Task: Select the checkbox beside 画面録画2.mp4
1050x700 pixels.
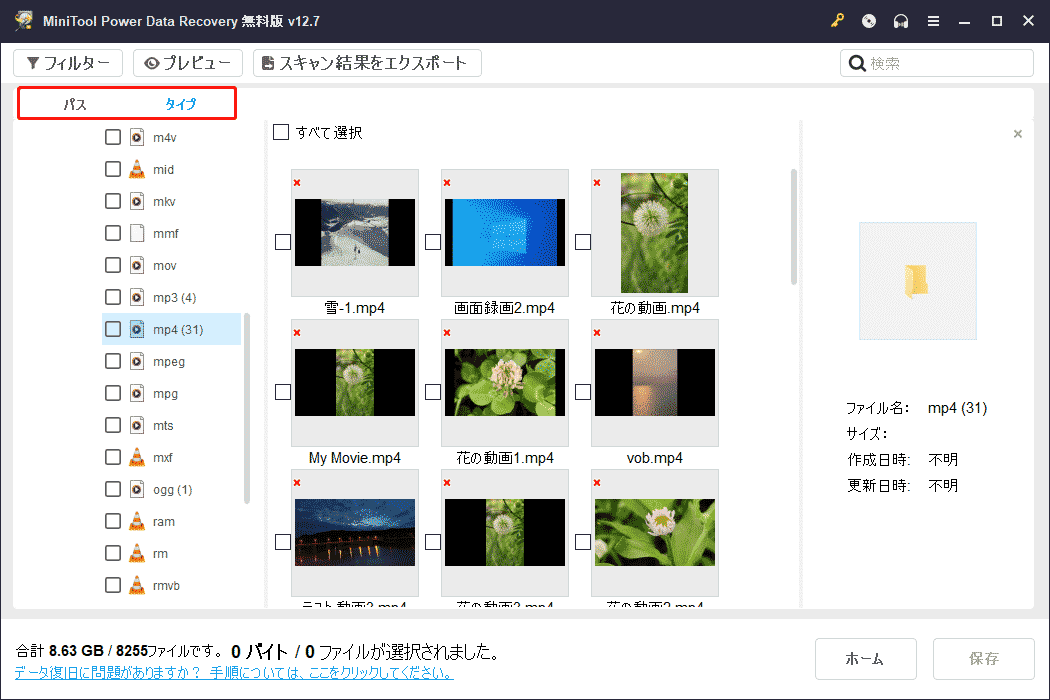Action: pos(433,240)
